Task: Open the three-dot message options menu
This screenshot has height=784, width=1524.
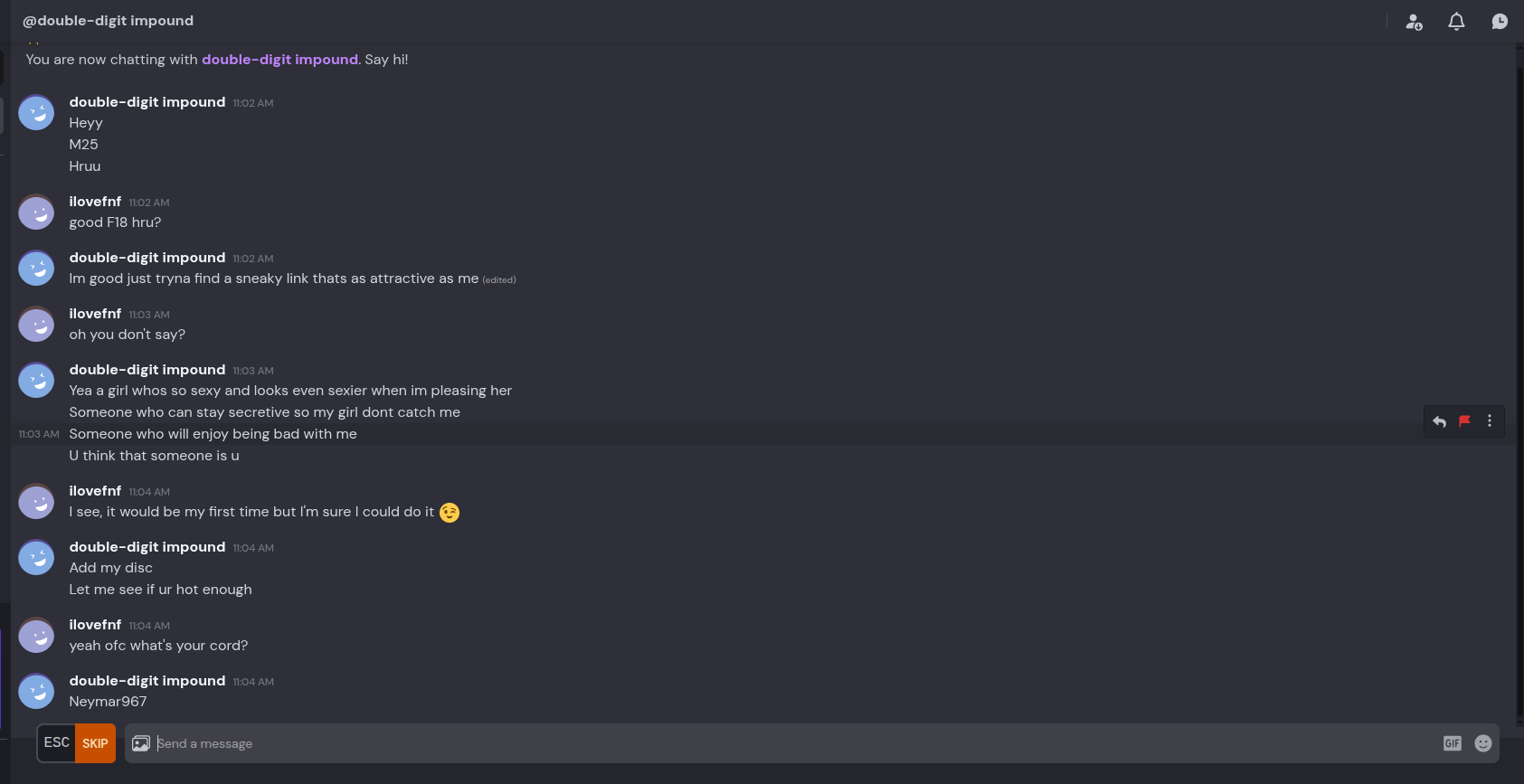Action: click(x=1490, y=421)
